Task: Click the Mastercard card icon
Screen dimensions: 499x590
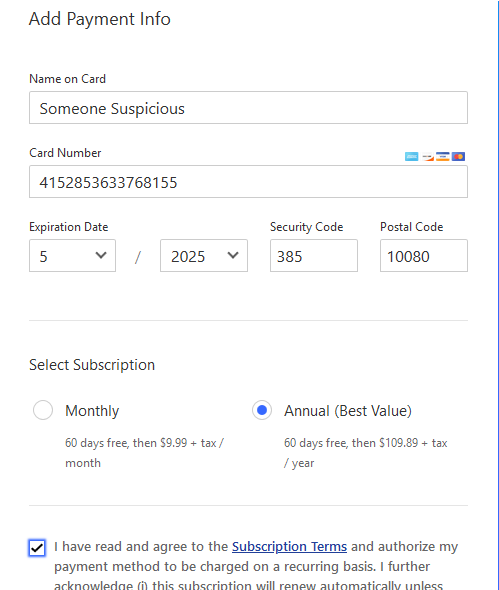Action: pyautogui.click(x=458, y=157)
